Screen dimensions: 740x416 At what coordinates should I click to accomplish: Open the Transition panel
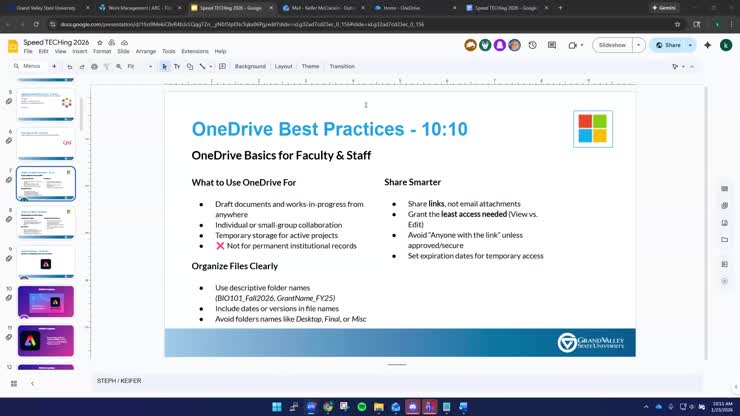point(342,67)
